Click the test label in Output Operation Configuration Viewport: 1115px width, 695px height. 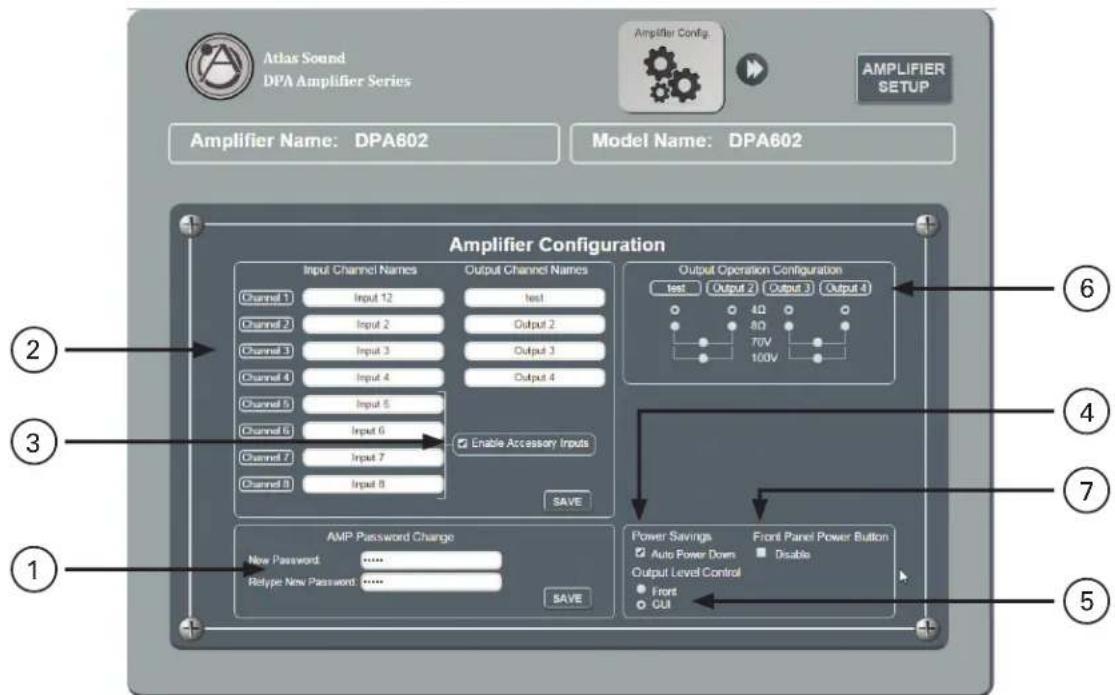point(676,288)
